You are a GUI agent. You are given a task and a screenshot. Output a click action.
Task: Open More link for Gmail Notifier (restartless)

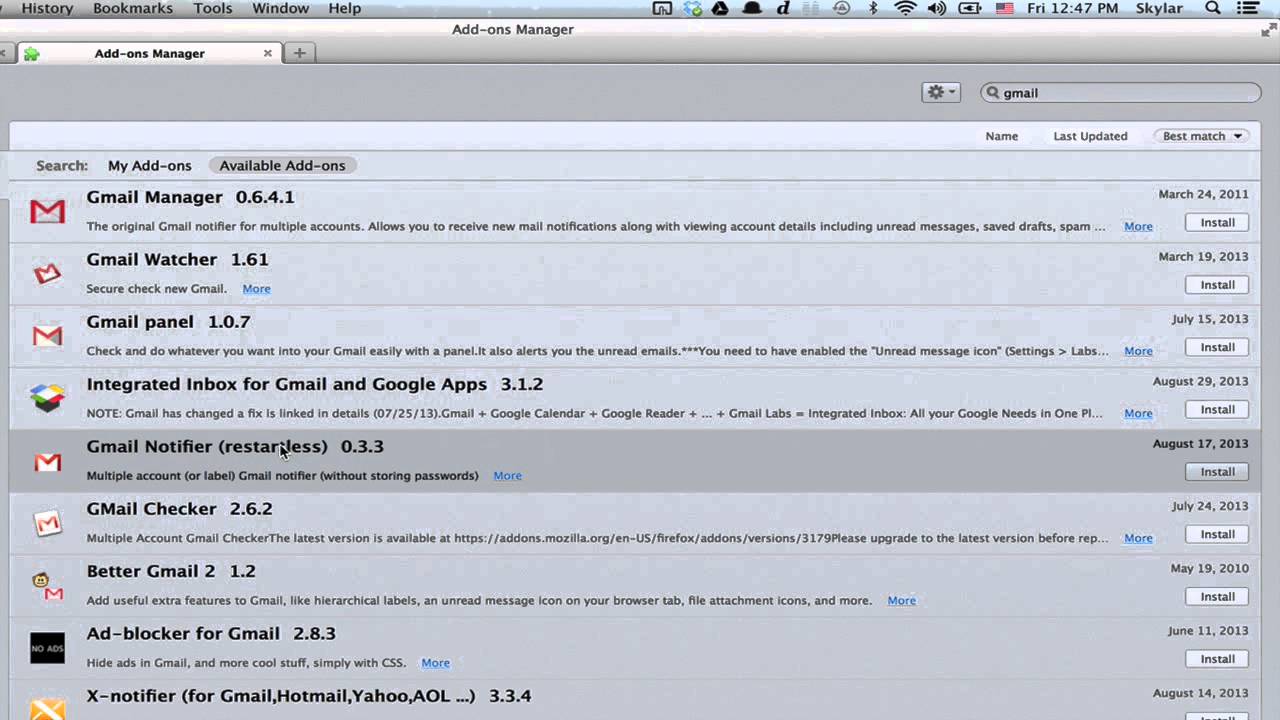pyautogui.click(x=507, y=476)
